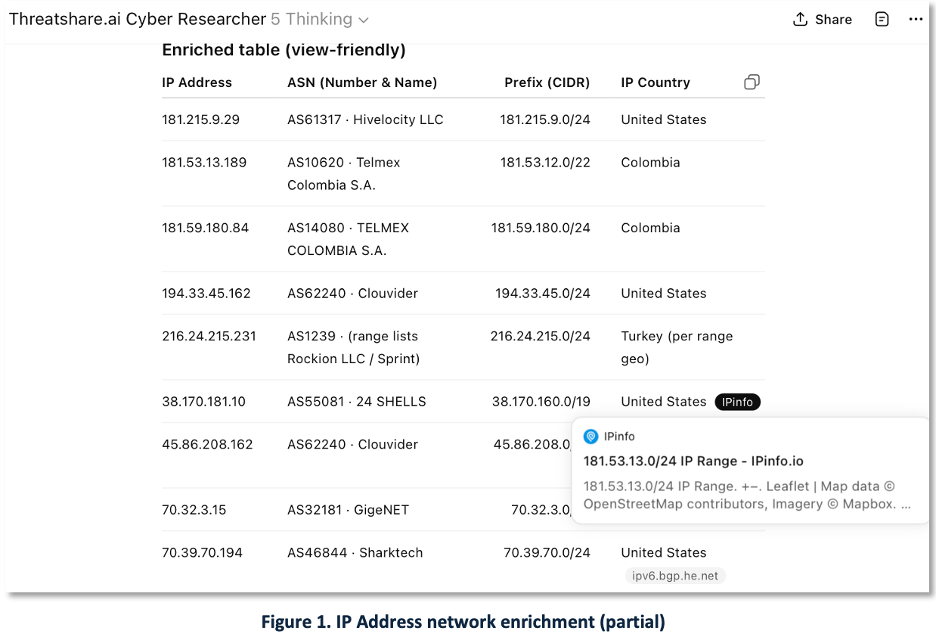Open the ipv6.bgp.he.net source citation

point(674,575)
